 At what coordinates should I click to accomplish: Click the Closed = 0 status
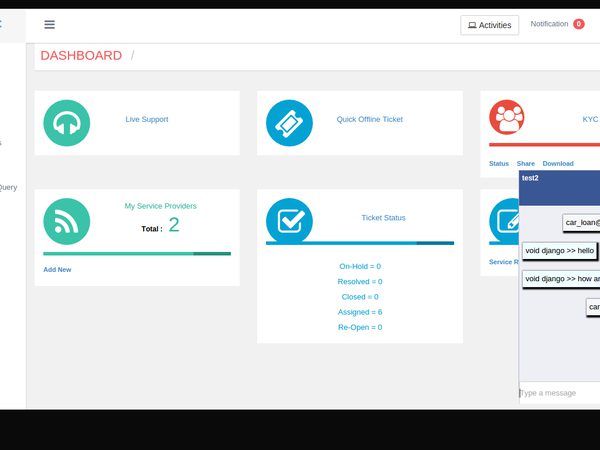point(360,297)
